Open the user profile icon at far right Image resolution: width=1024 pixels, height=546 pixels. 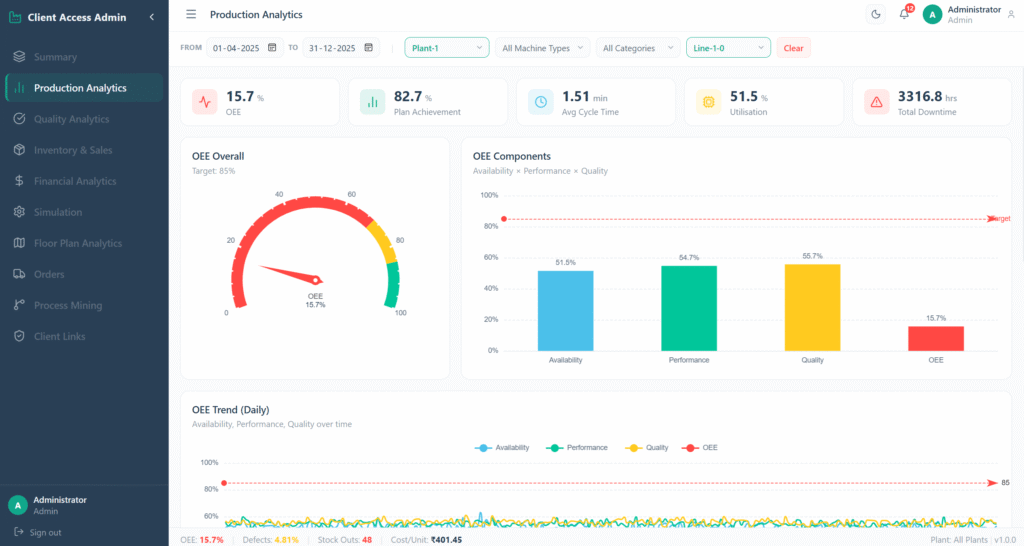tap(1011, 14)
